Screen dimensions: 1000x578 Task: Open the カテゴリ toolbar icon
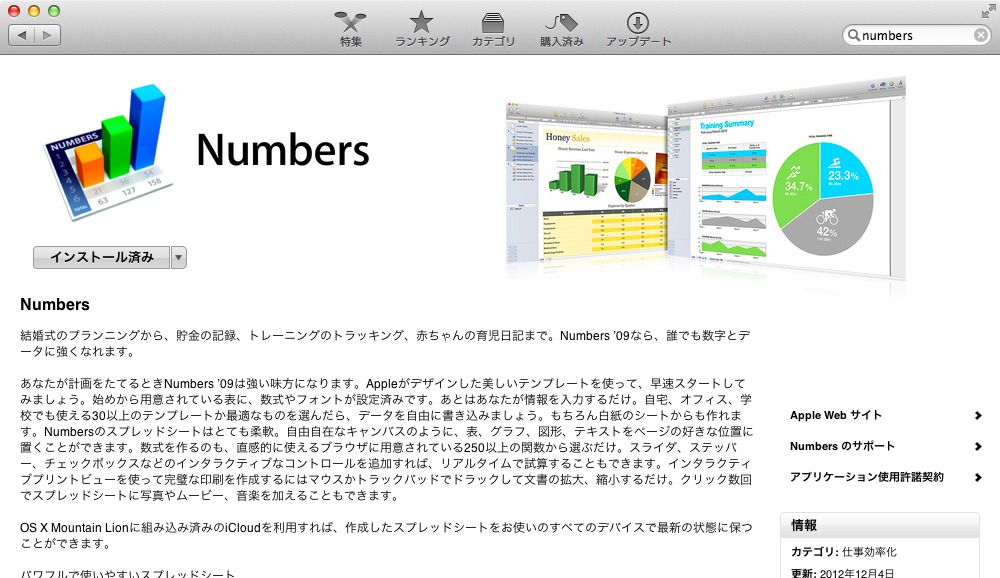492,29
